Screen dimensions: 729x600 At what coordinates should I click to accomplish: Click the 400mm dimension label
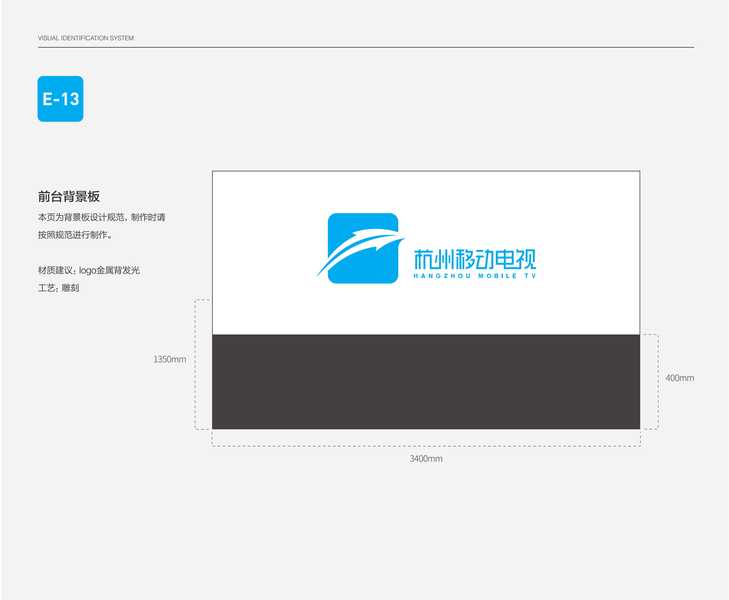(x=679, y=378)
